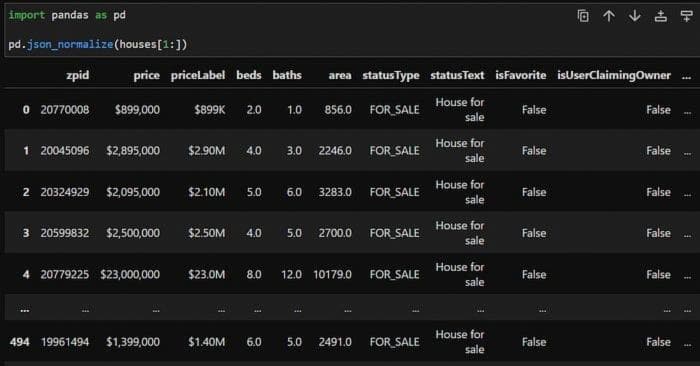Click the priceLabel column header
Screen dimensions: 700x366
[x=198, y=75]
